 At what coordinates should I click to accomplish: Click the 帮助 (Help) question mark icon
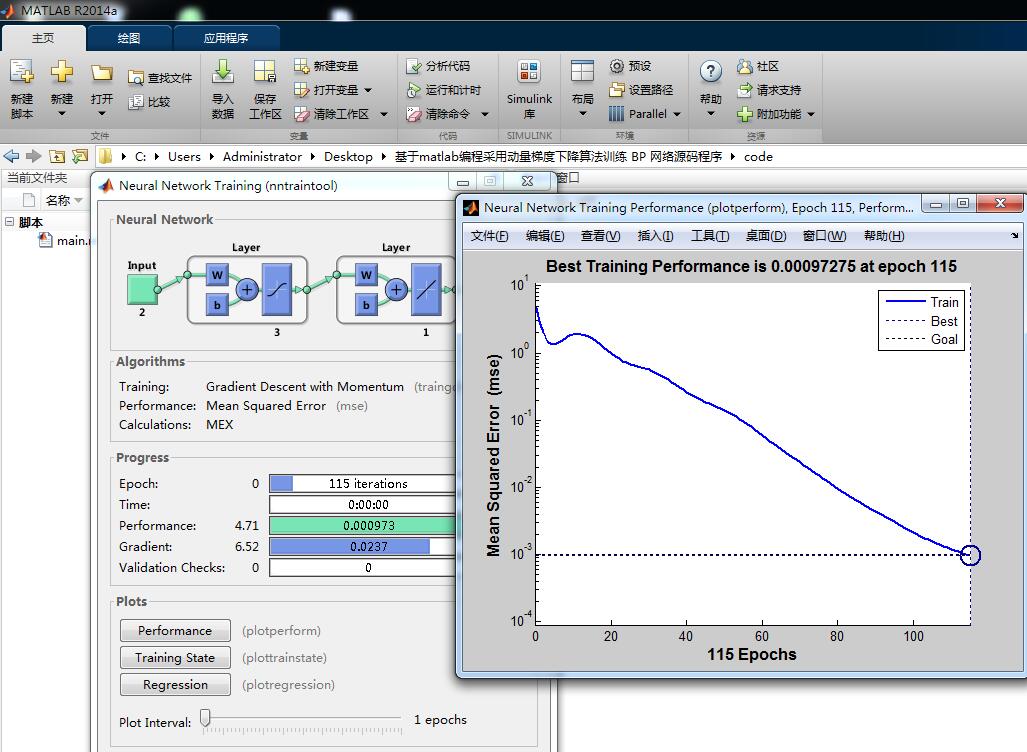tap(711, 71)
